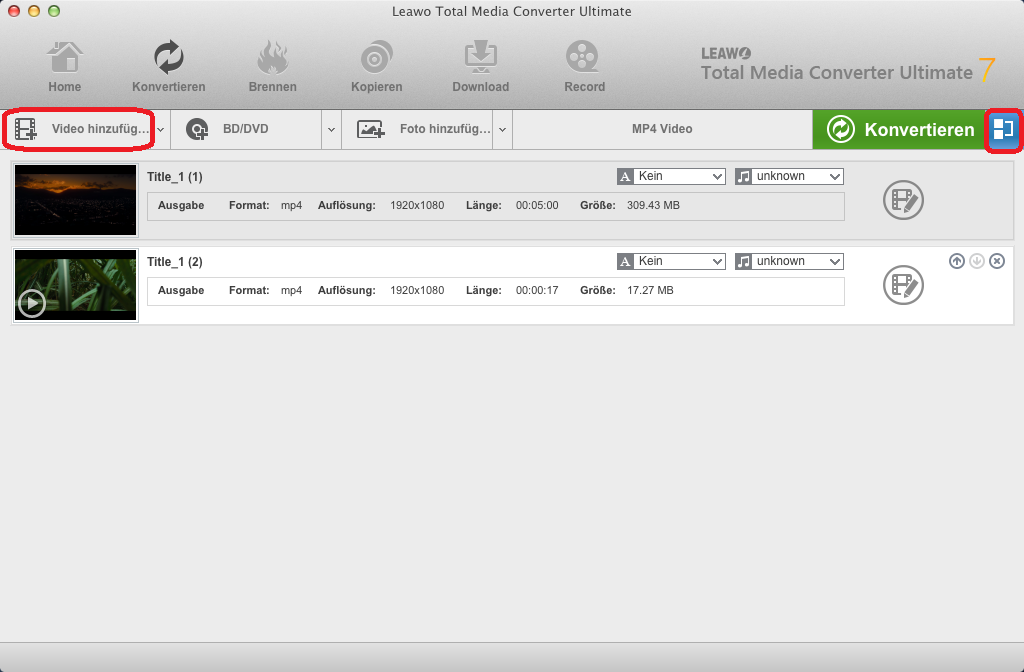Screen dimensions: 1024x672
Task: Click the blue merge files icon
Action: tap(1002, 129)
